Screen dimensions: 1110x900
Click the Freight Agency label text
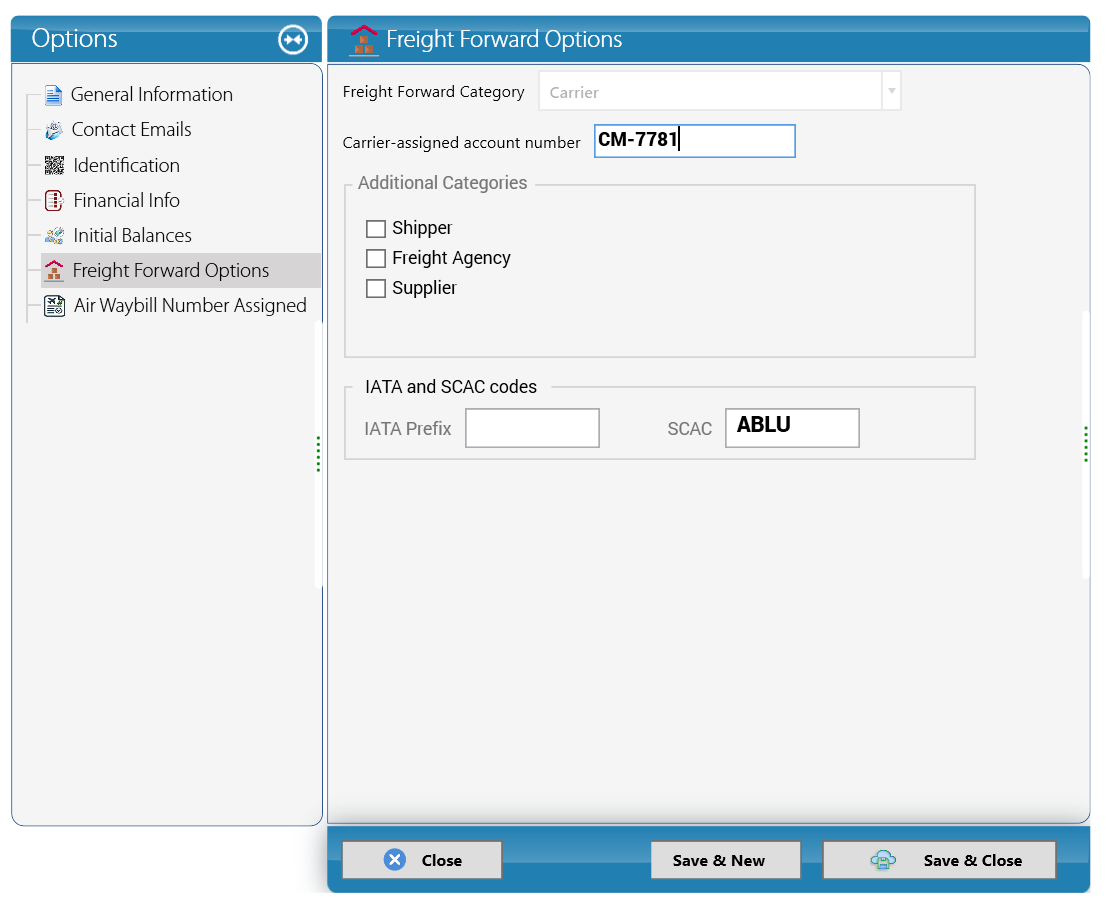(451, 258)
